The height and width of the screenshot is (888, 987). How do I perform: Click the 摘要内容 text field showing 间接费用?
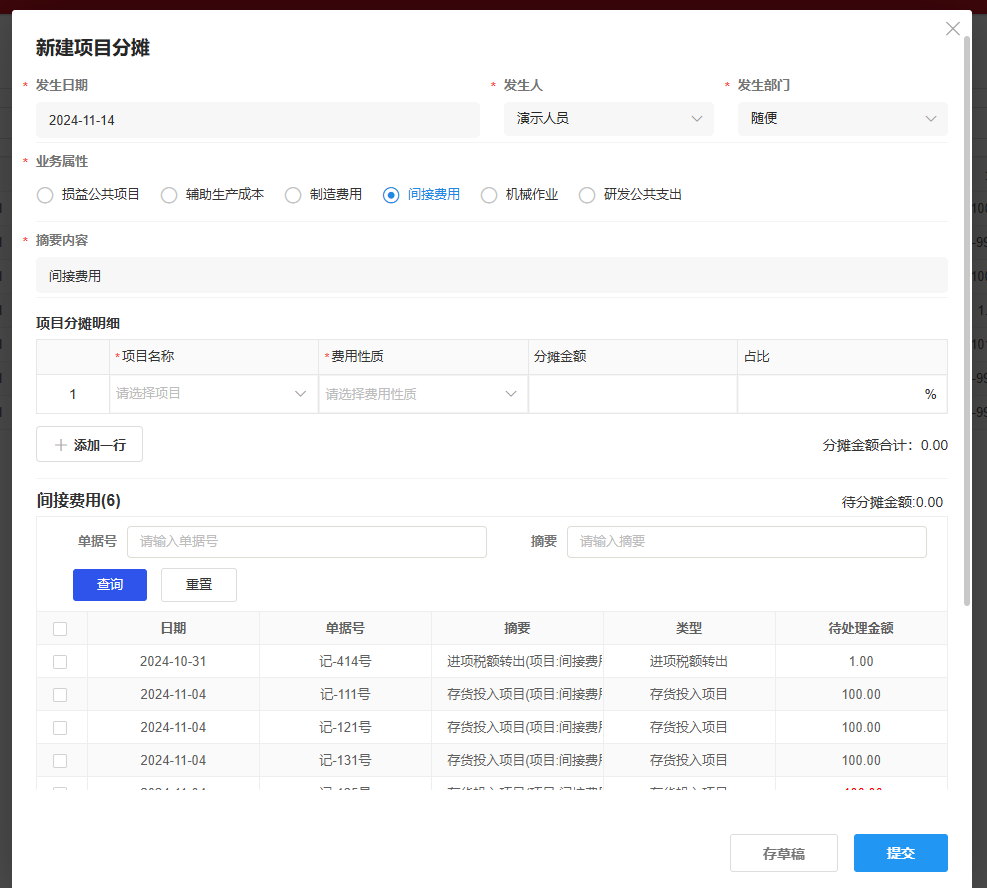click(493, 274)
